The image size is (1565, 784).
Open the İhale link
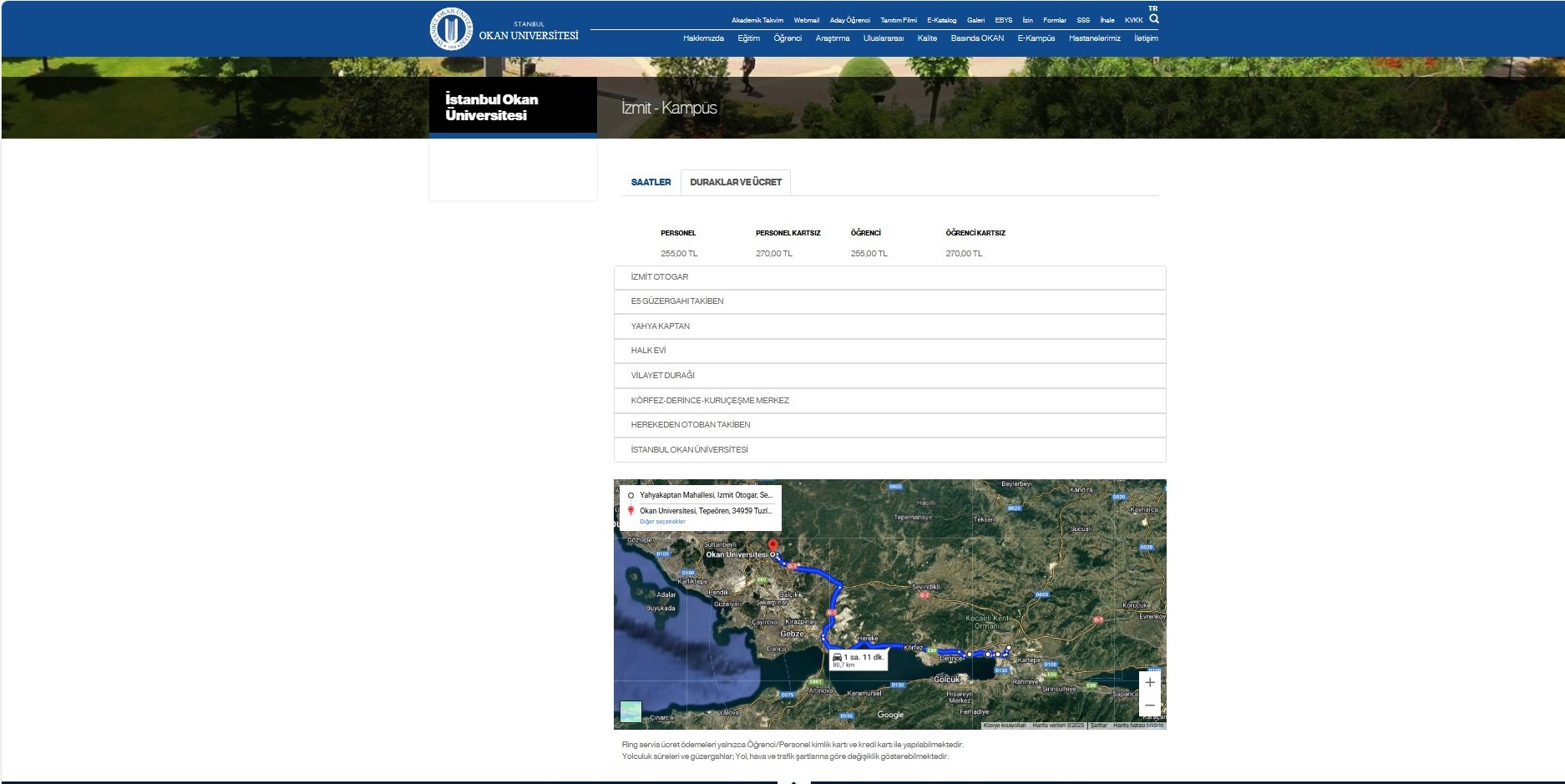pyautogui.click(x=1107, y=20)
